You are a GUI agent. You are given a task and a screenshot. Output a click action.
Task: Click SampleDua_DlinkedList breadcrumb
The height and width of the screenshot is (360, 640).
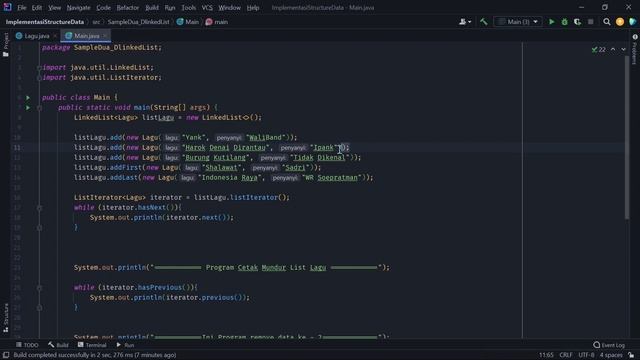138,22
